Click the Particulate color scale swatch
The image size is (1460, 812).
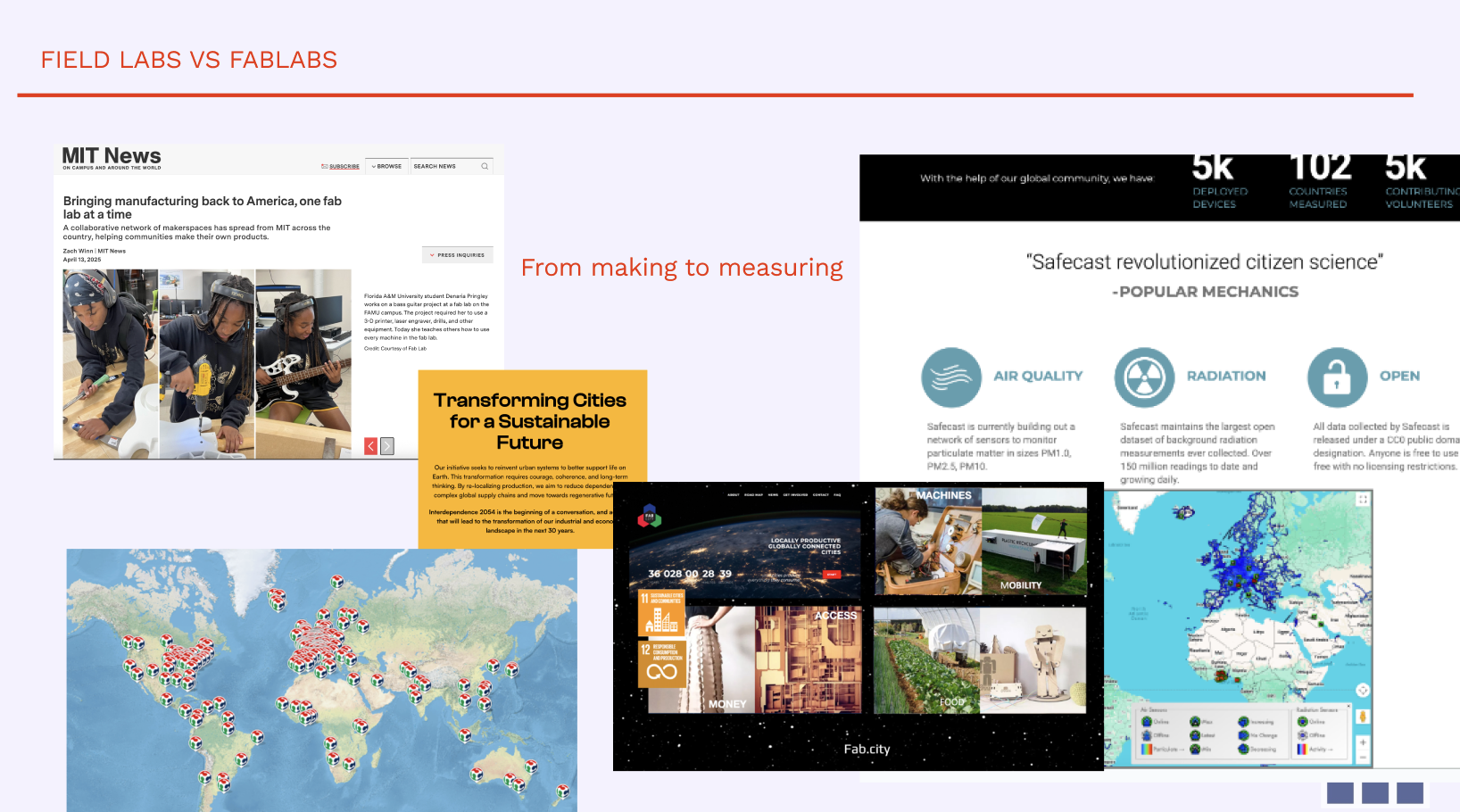tap(1147, 750)
